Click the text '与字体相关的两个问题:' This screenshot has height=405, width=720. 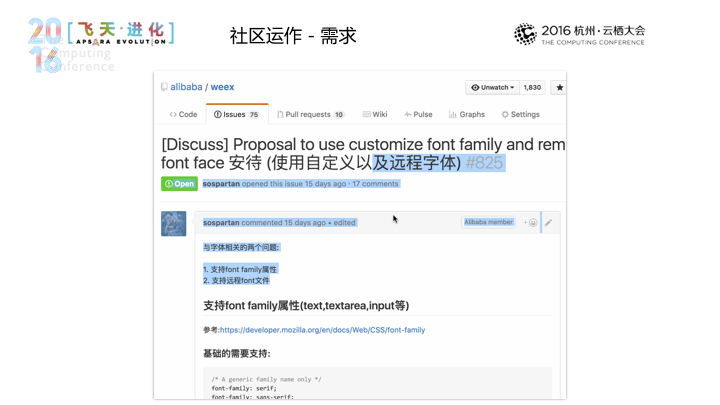click(241, 248)
